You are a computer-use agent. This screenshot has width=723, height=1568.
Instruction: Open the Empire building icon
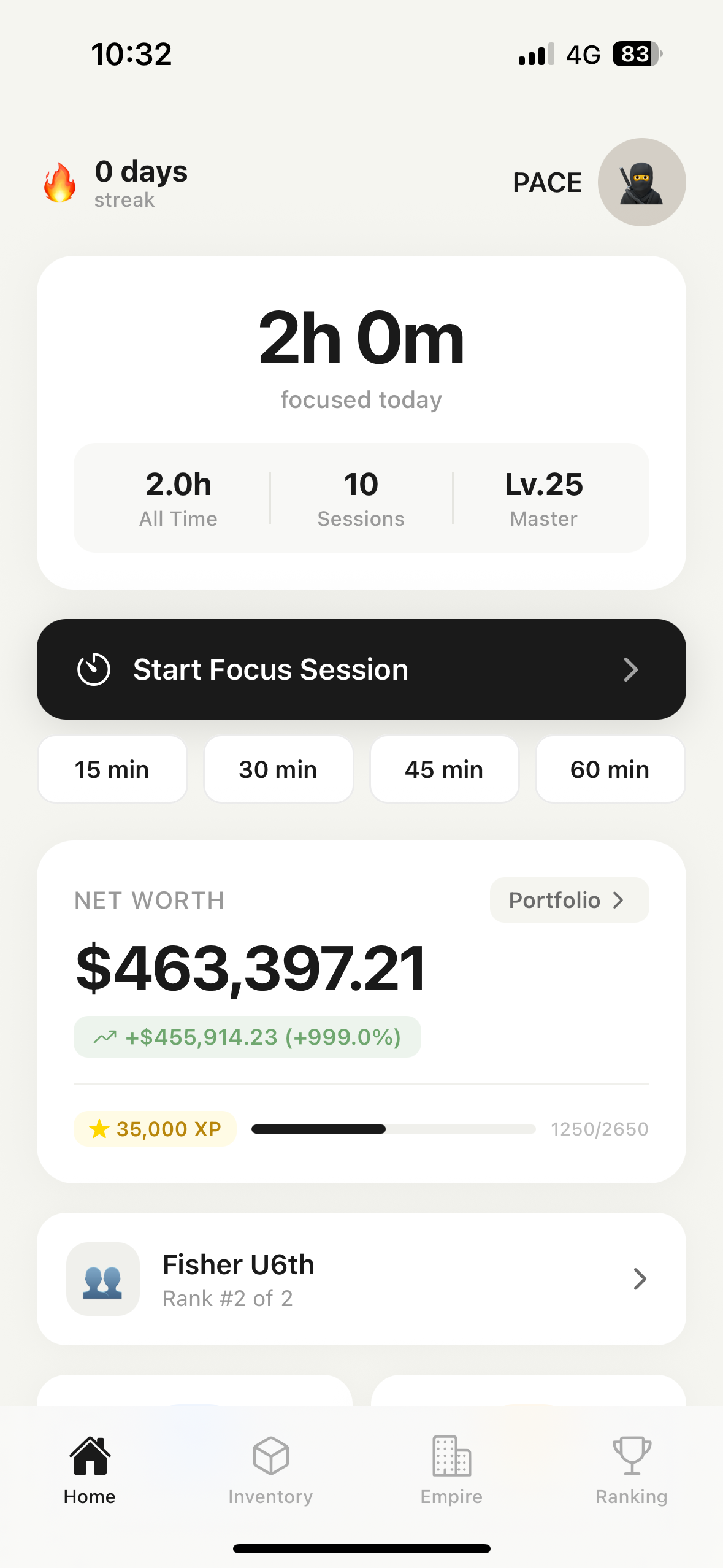(x=451, y=1456)
